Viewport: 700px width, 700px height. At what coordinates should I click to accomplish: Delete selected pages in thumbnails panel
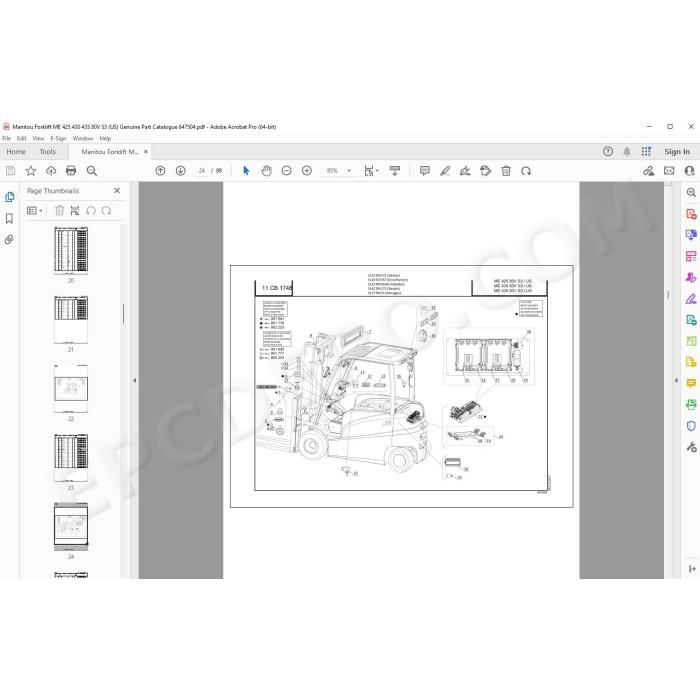tap(59, 210)
